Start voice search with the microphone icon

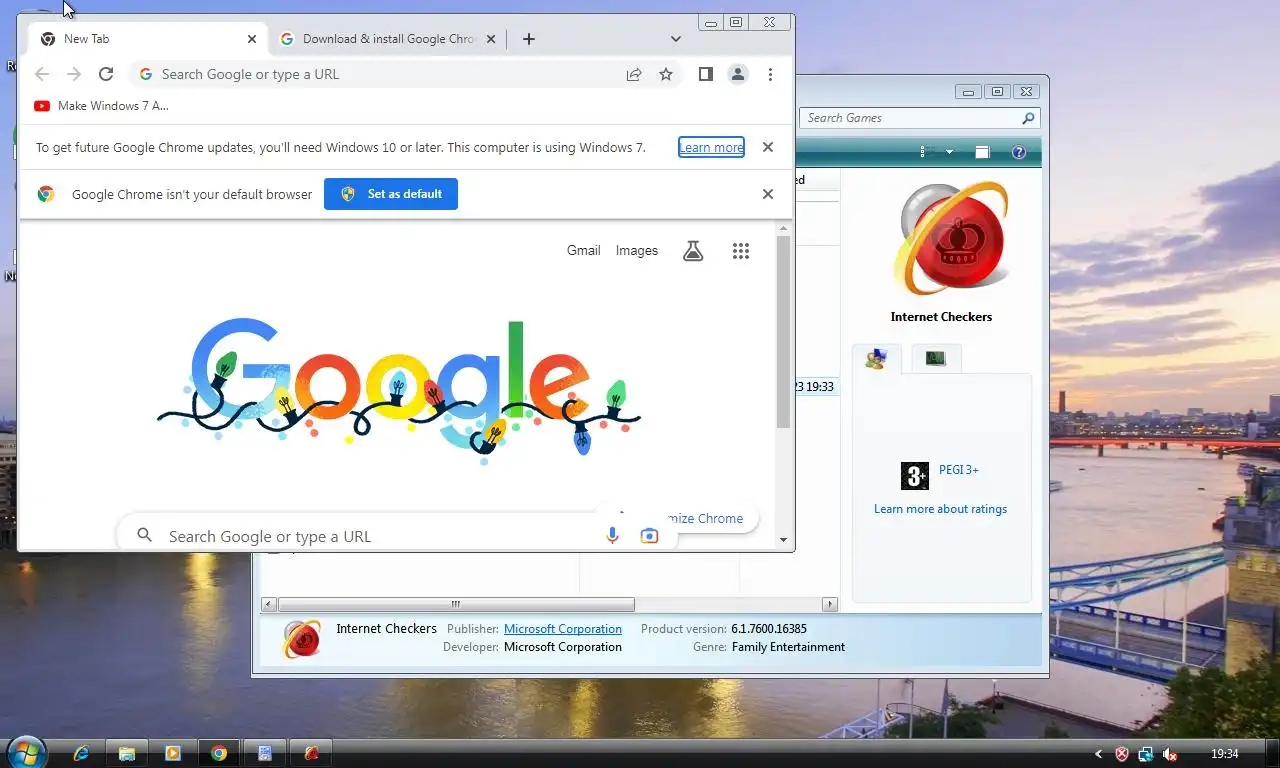point(613,536)
